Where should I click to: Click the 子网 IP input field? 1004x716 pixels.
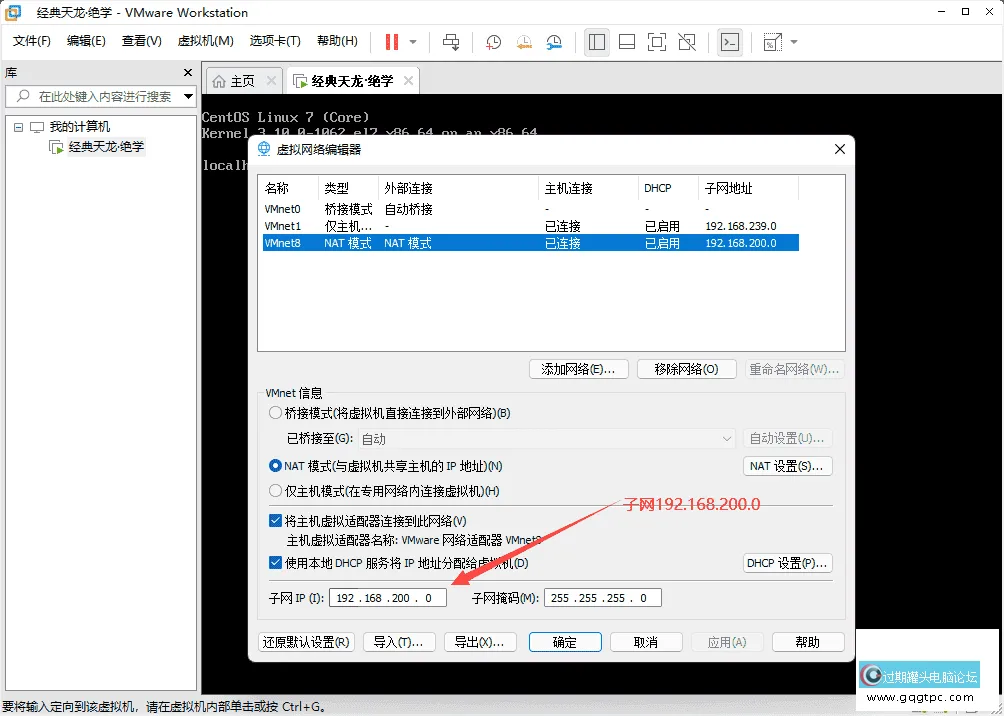click(x=387, y=598)
